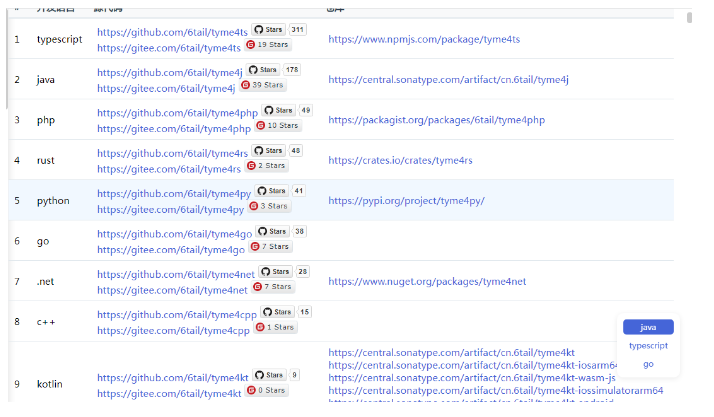
Task: Click the 48 star count badge
Action: (x=296, y=150)
